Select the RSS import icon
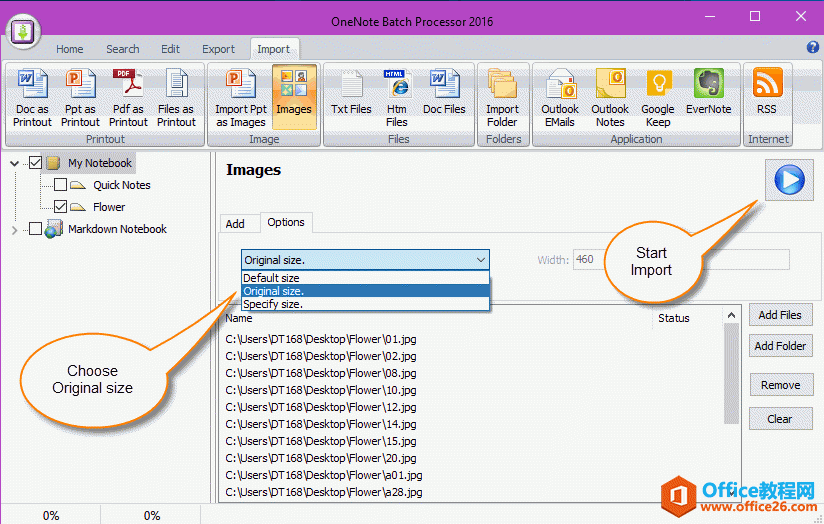 [767, 97]
